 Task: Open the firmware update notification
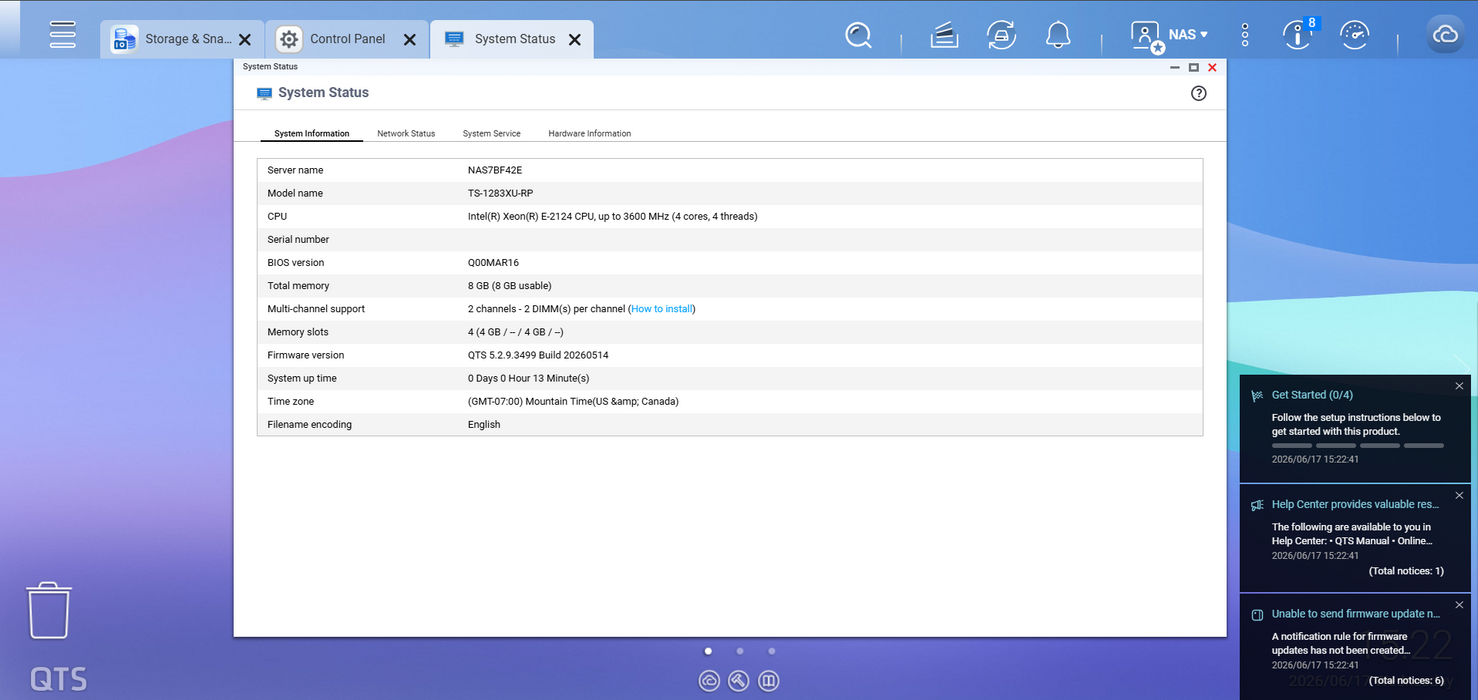point(1355,646)
